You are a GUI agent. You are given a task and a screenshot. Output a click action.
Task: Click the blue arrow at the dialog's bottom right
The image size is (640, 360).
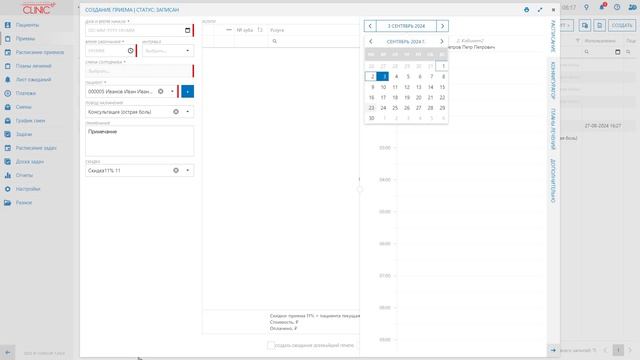tap(553, 350)
